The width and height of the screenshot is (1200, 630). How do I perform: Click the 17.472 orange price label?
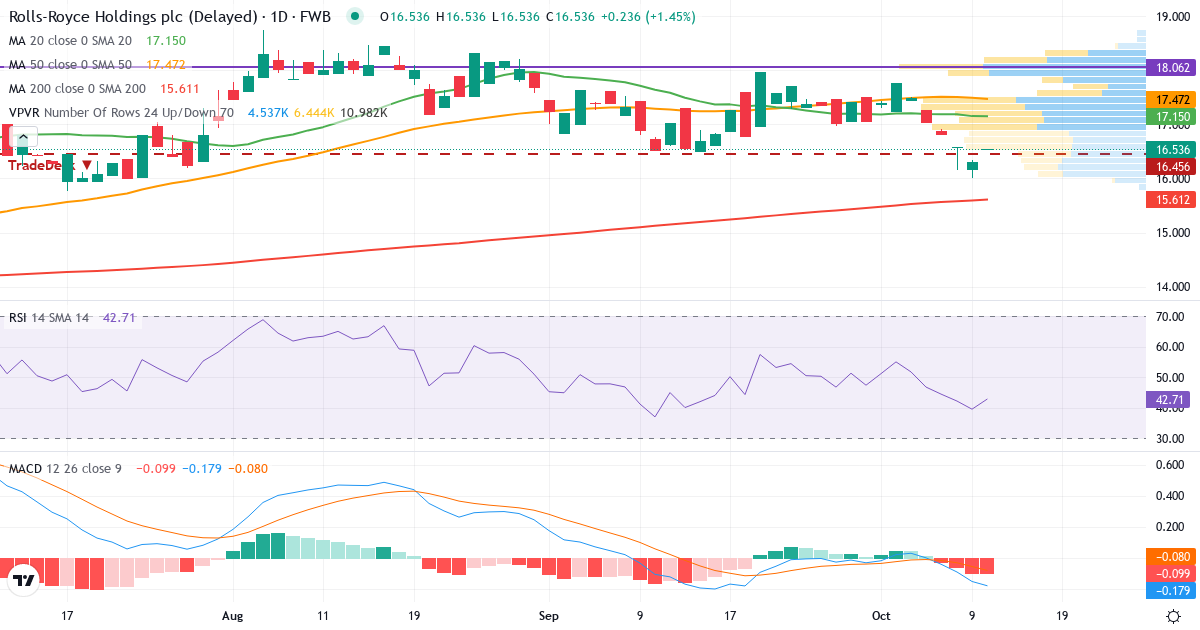1171,100
